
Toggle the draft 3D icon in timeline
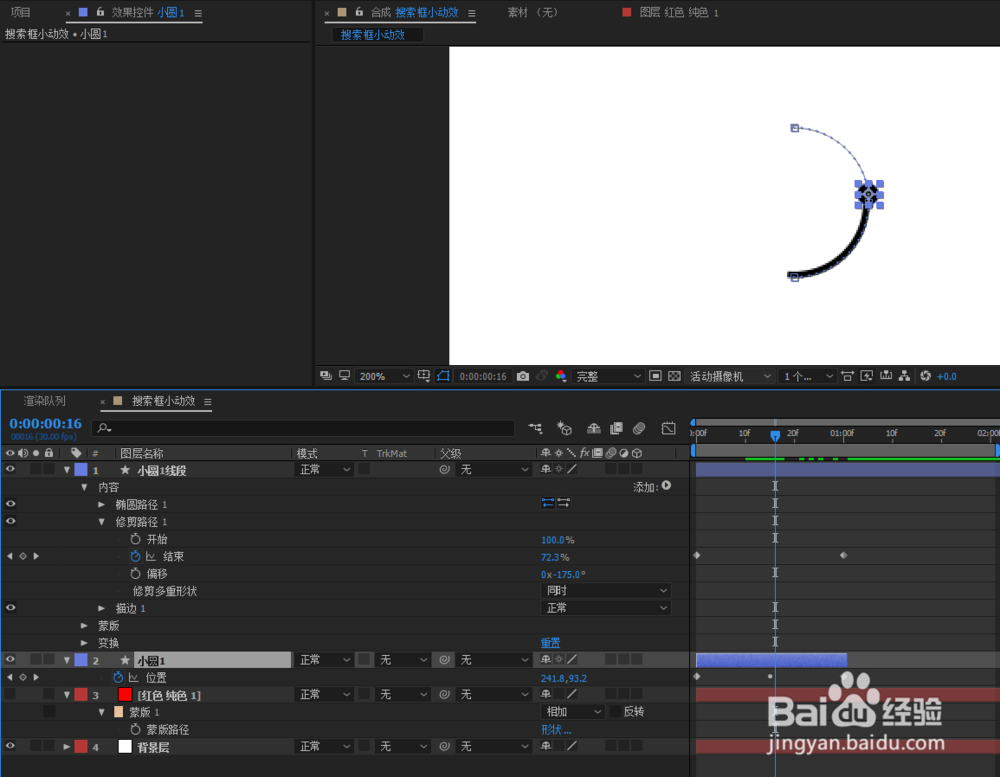point(564,428)
